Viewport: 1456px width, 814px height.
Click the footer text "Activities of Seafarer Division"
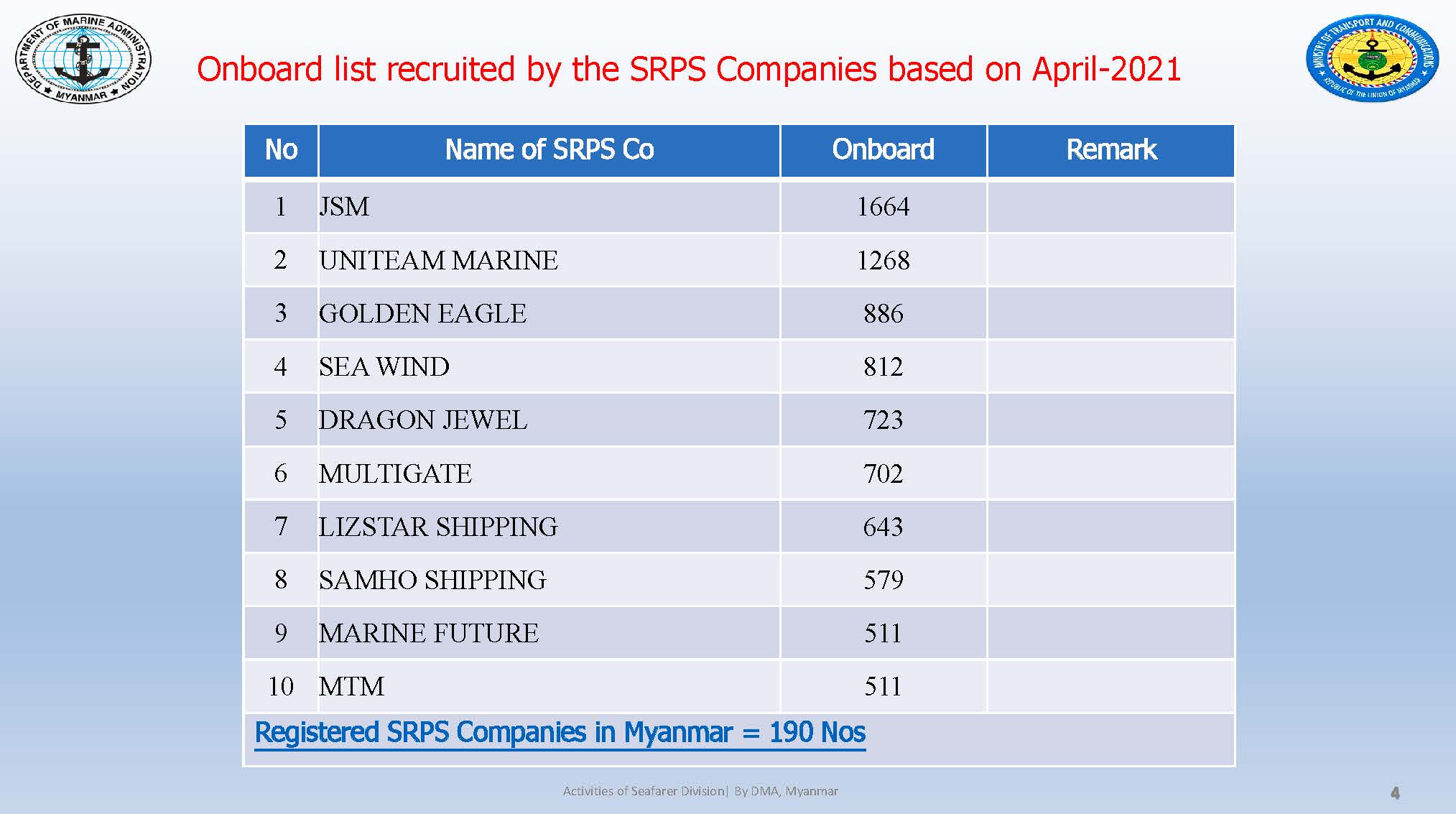pos(644,791)
